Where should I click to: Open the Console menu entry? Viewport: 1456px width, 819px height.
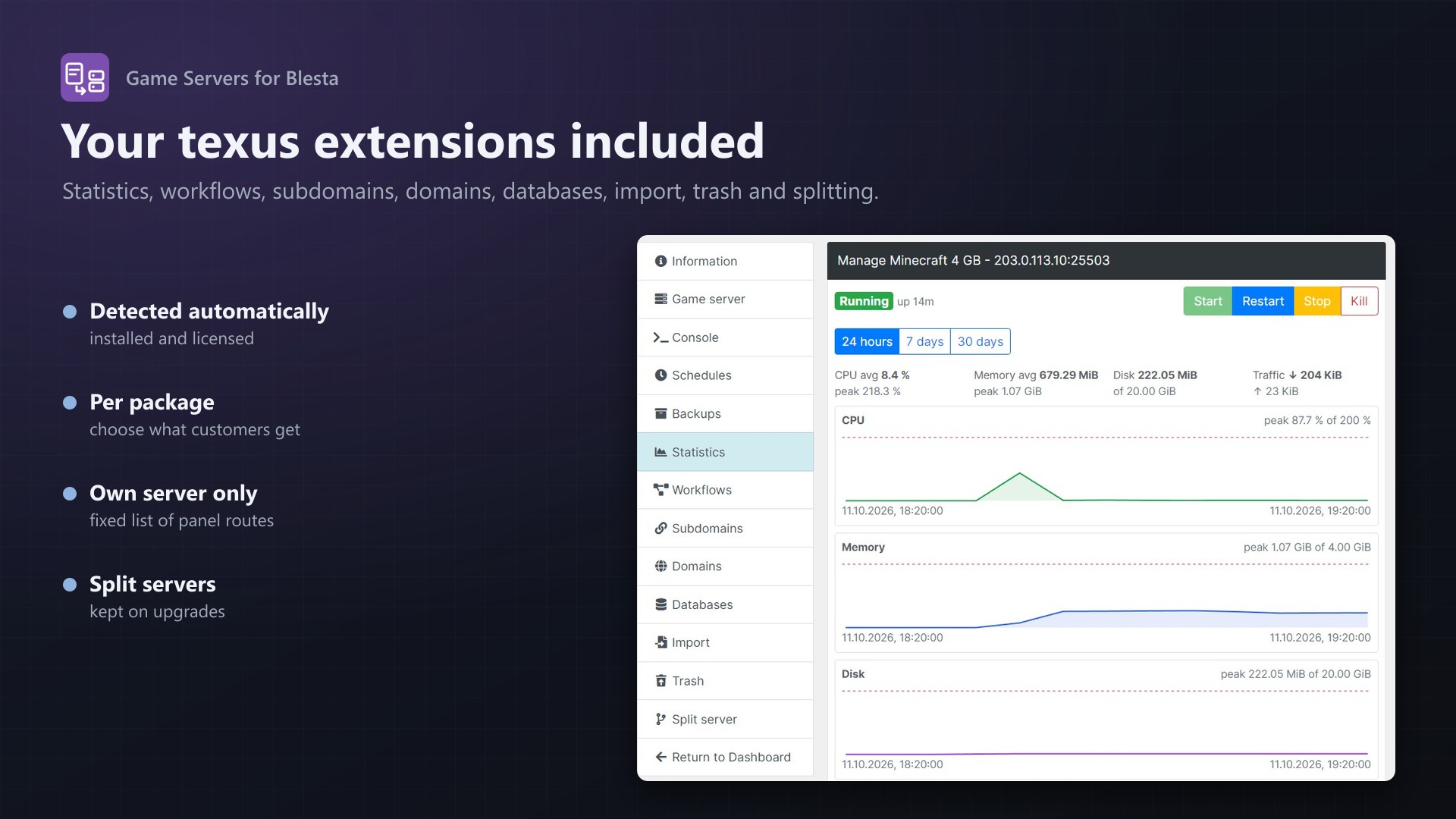click(x=725, y=337)
